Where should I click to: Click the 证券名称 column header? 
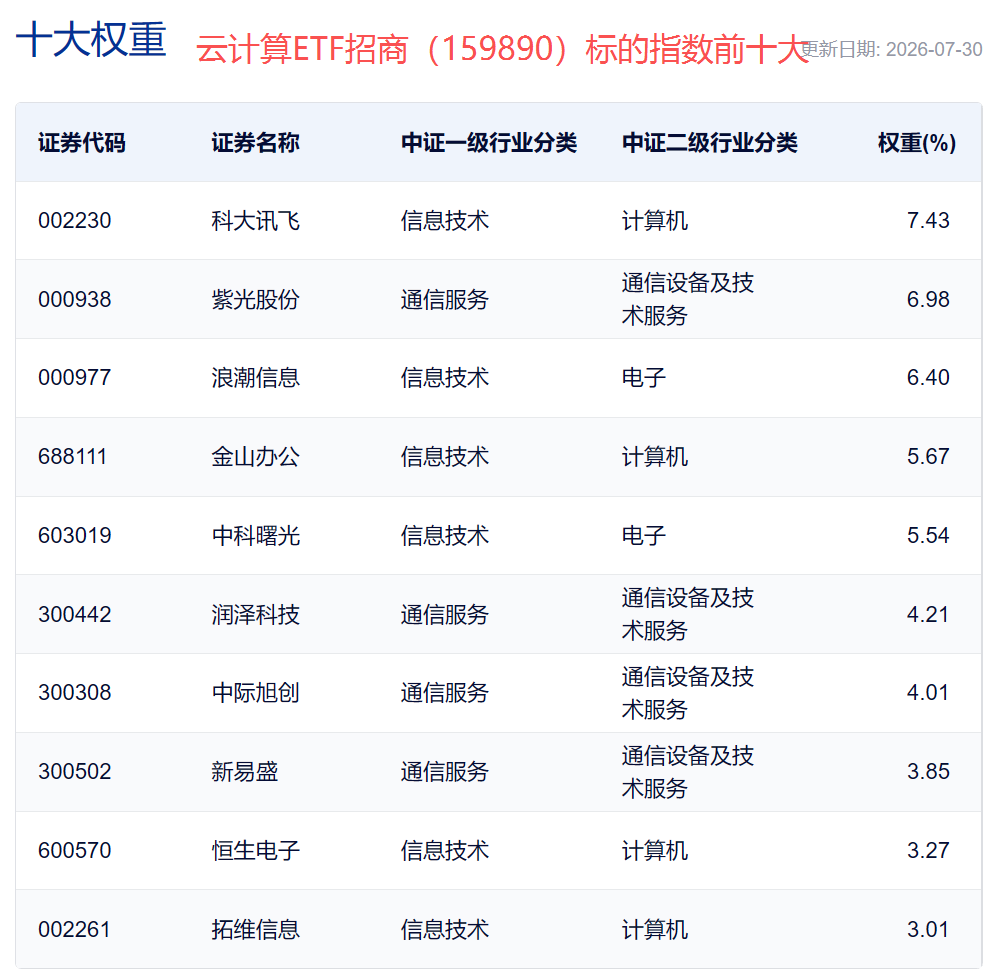[x=256, y=143]
